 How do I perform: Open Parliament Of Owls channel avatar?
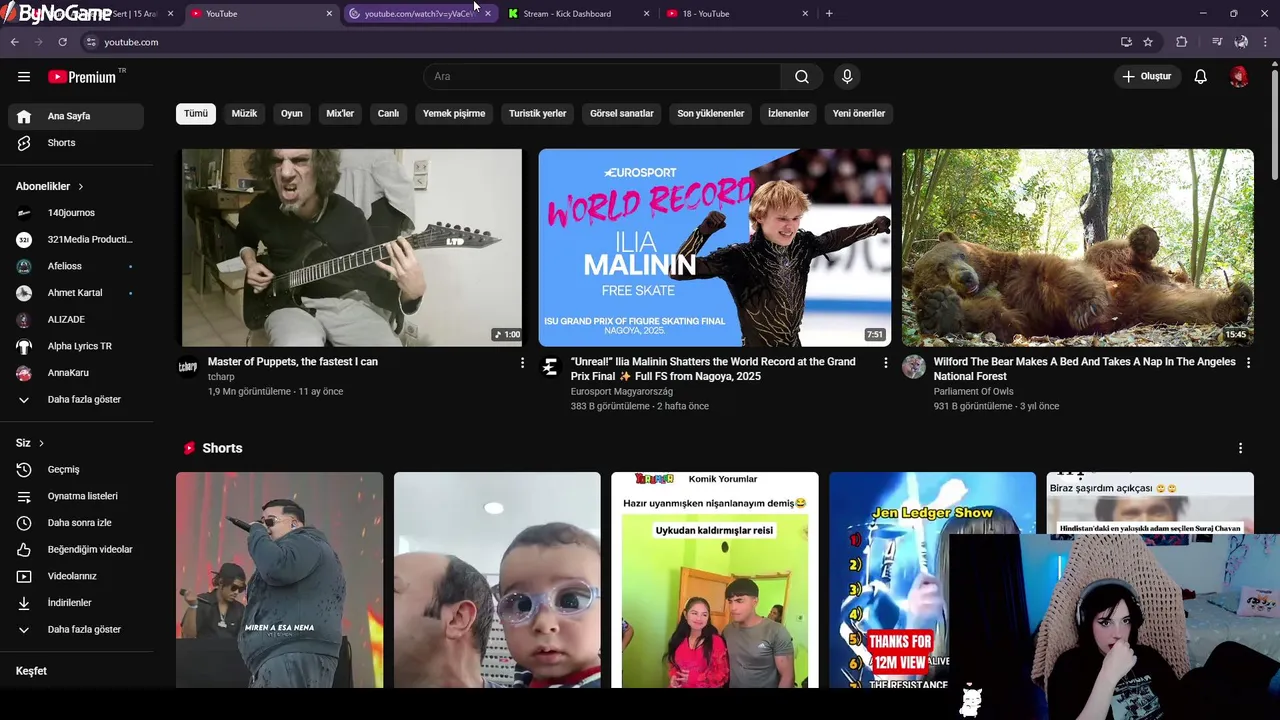coord(914,367)
